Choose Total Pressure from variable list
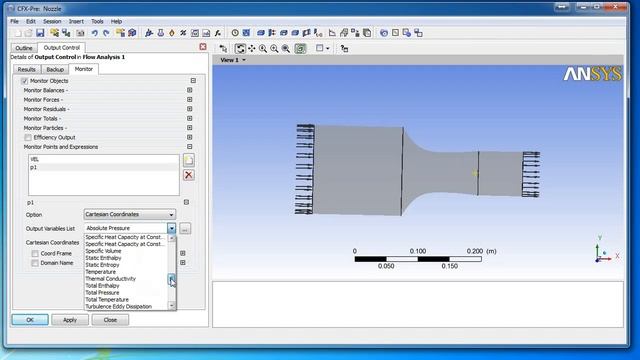The width and height of the screenshot is (640, 360). point(102,293)
